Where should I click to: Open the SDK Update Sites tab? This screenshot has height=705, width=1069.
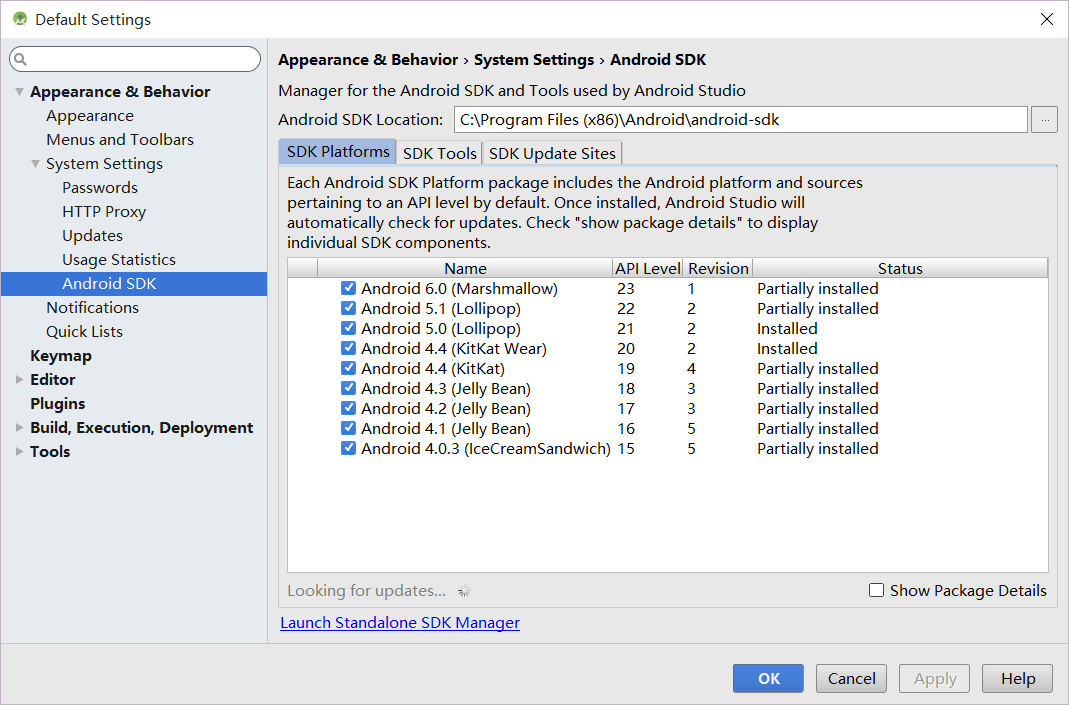(x=552, y=153)
